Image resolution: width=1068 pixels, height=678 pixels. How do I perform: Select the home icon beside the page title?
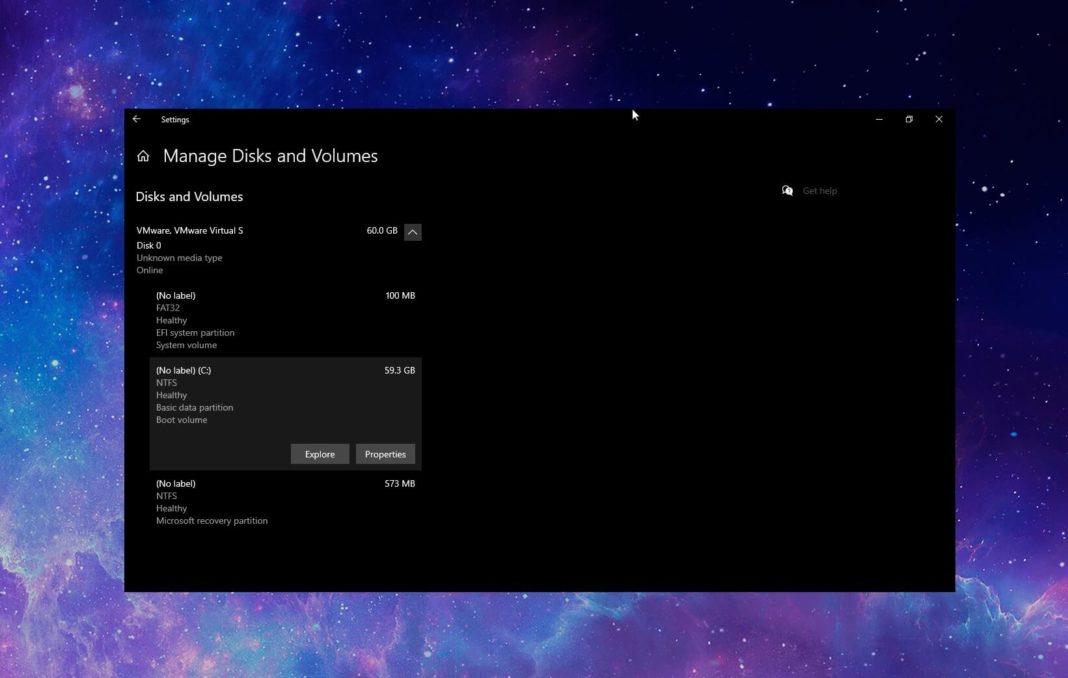coord(143,156)
